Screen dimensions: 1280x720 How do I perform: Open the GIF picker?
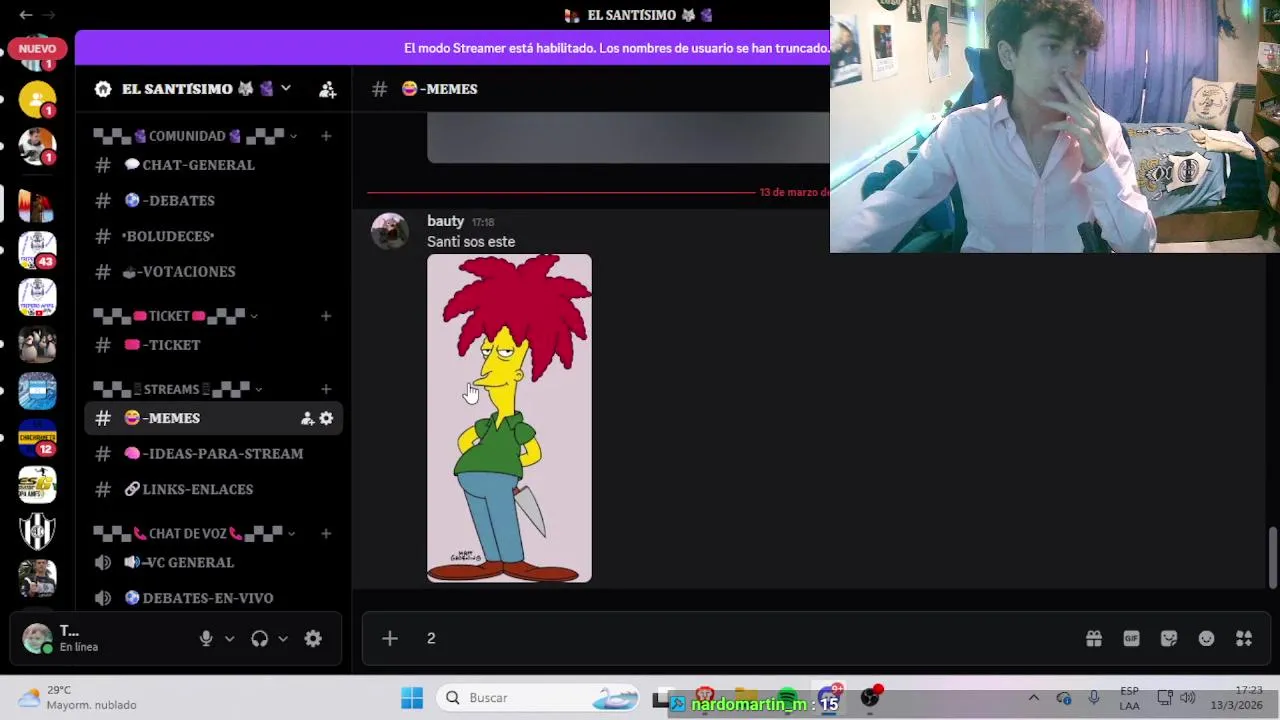[1131, 638]
